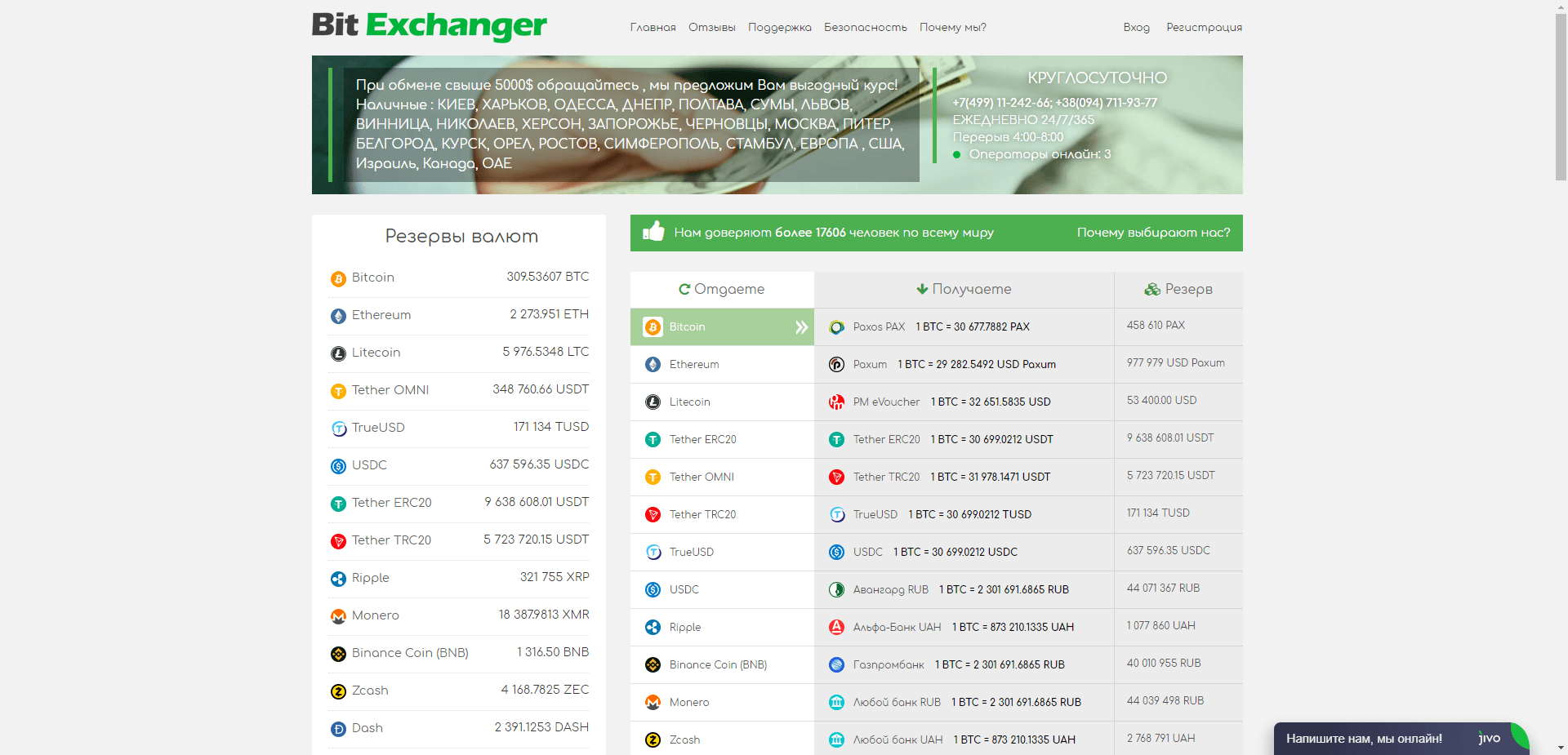Click the Почему выбирают нас? link

[x=1152, y=232]
